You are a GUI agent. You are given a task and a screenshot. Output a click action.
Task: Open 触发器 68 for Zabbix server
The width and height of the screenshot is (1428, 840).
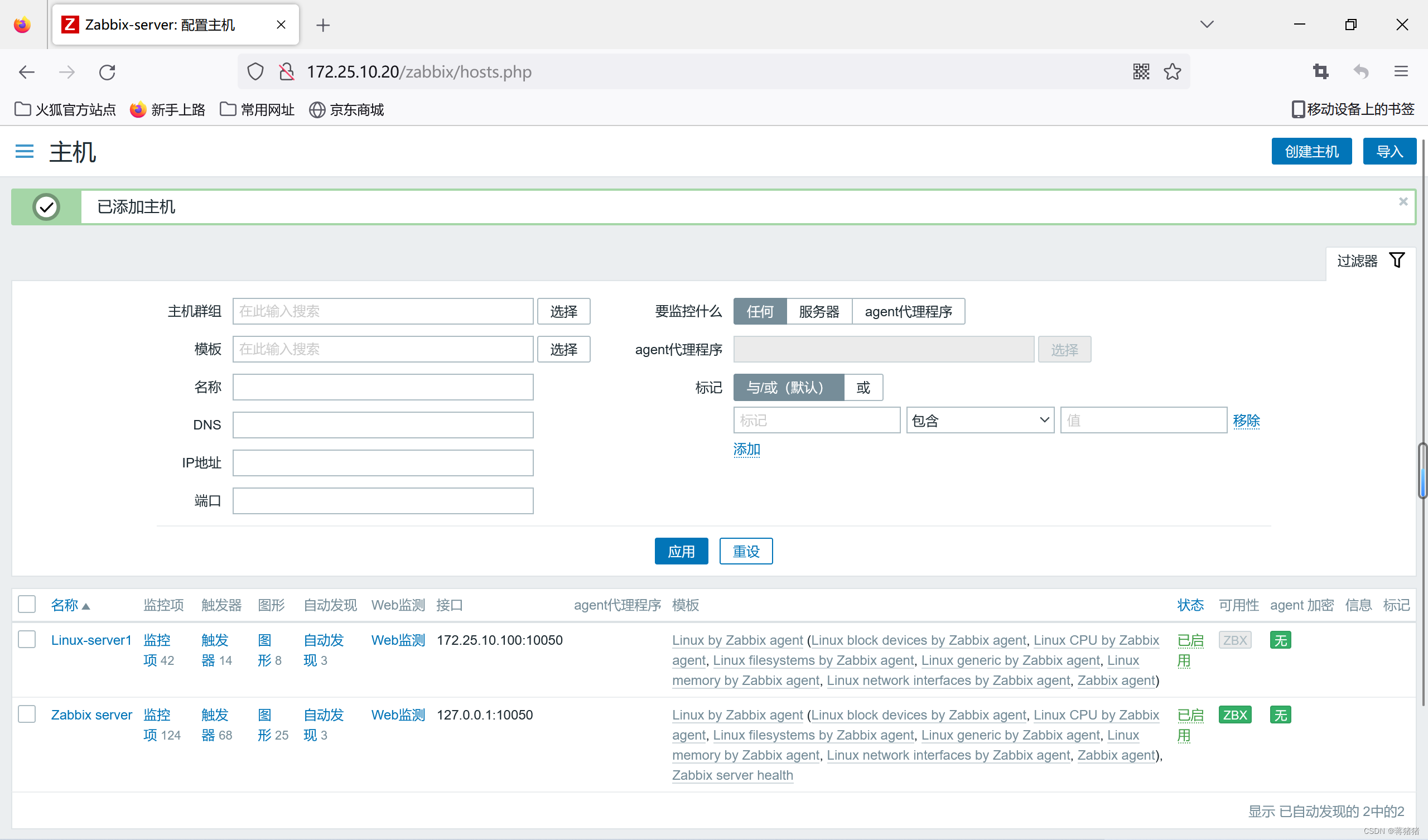click(x=216, y=725)
